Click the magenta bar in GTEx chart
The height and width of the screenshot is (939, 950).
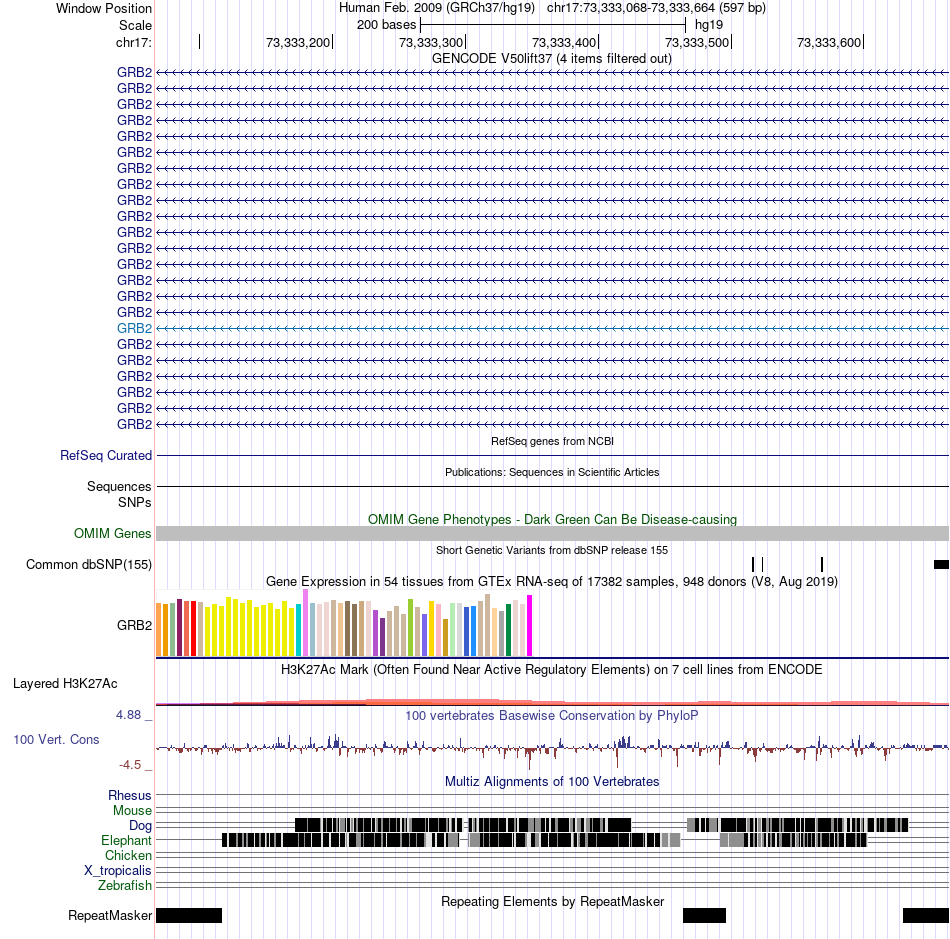click(x=530, y=625)
